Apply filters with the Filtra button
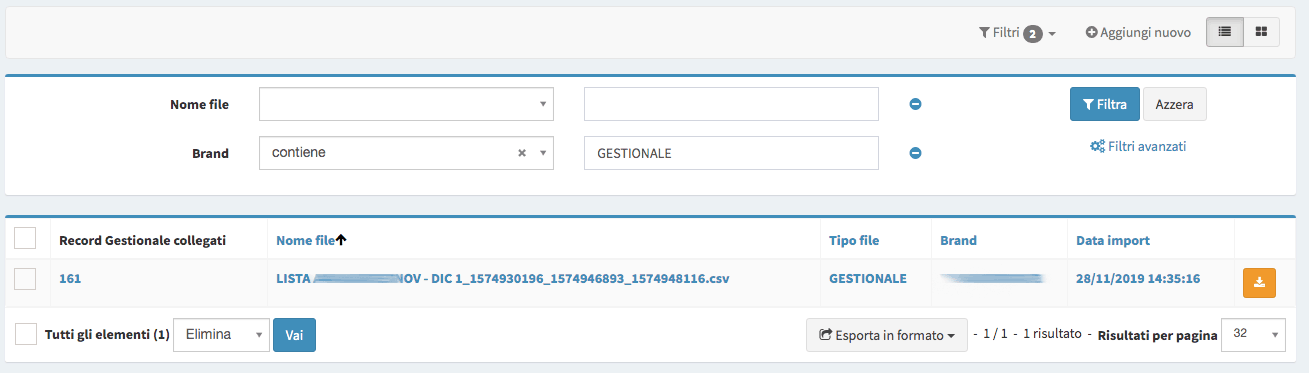This screenshot has height=373, width=1309. [1104, 104]
